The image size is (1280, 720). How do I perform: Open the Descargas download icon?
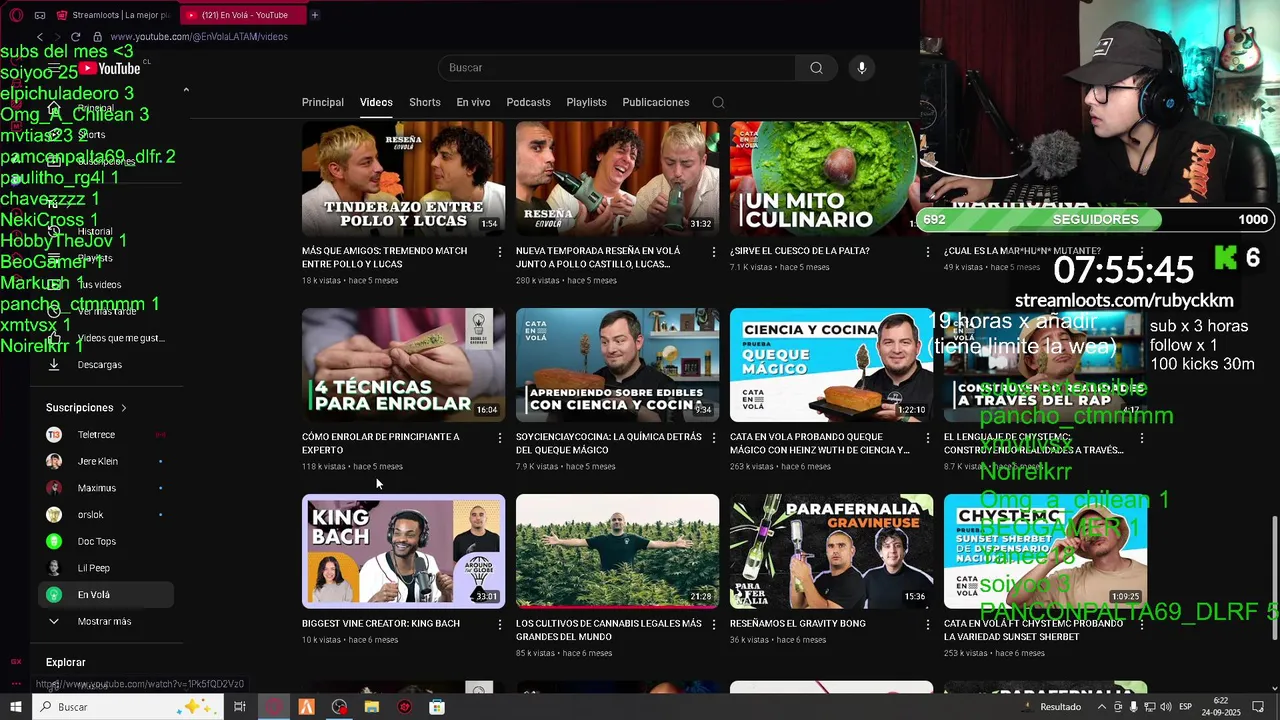[54, 365]
